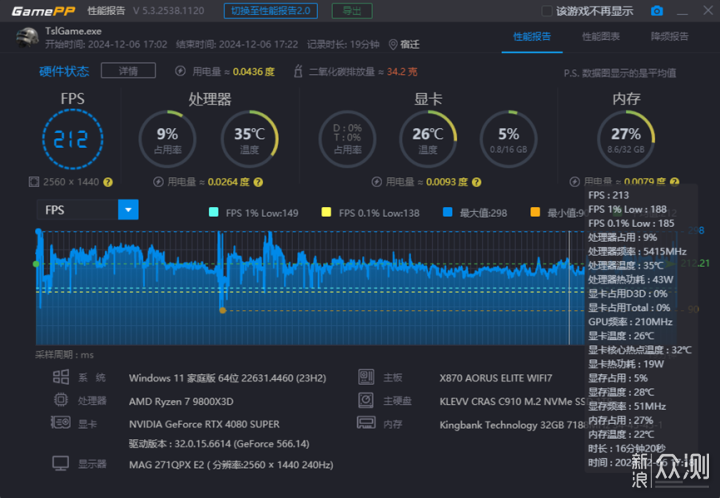This screenshot has height=498, width=720.
Task: Click the 导出 export button
Action: pyautogui.click(x=352, y=11)
